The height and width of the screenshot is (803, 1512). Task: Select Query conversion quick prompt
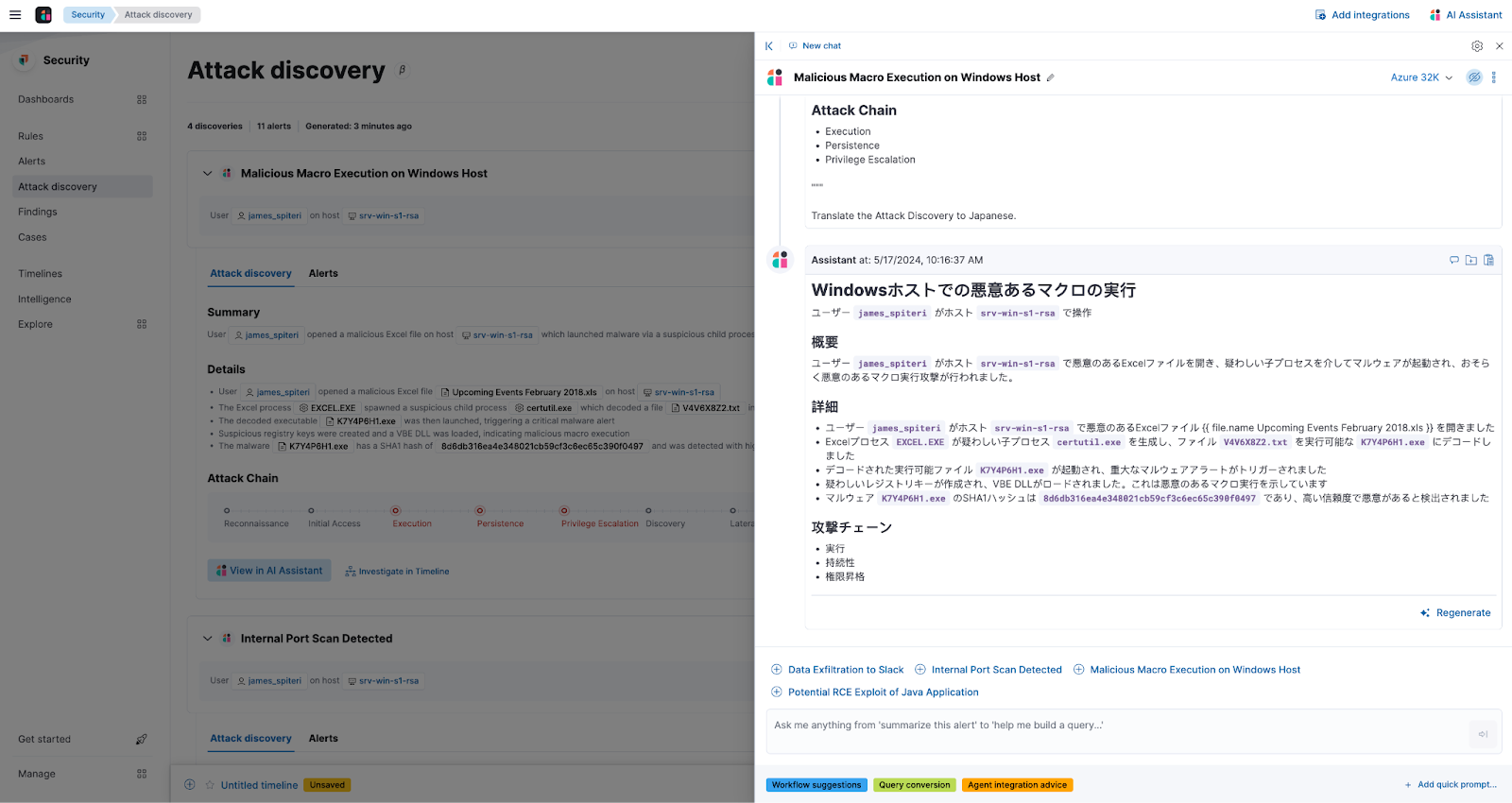tap(915, 785)
